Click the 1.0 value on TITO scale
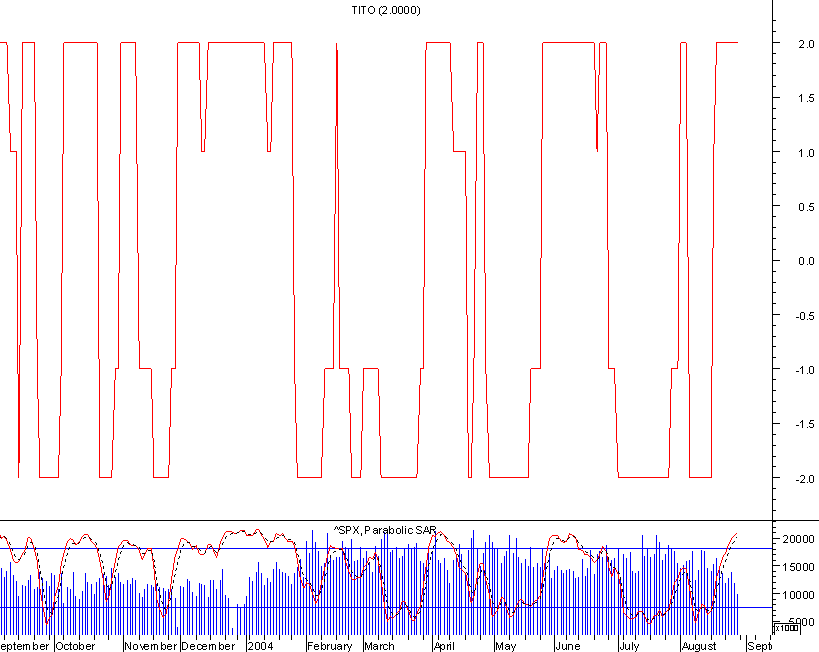Image resolution: width=819 pixels, height=652 pixels. coord(806,153)
